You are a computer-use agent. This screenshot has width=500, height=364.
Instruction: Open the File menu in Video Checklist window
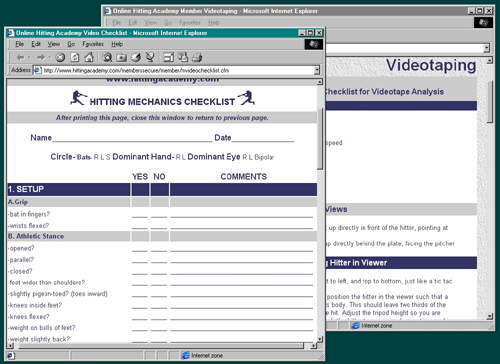coord(19,44)
